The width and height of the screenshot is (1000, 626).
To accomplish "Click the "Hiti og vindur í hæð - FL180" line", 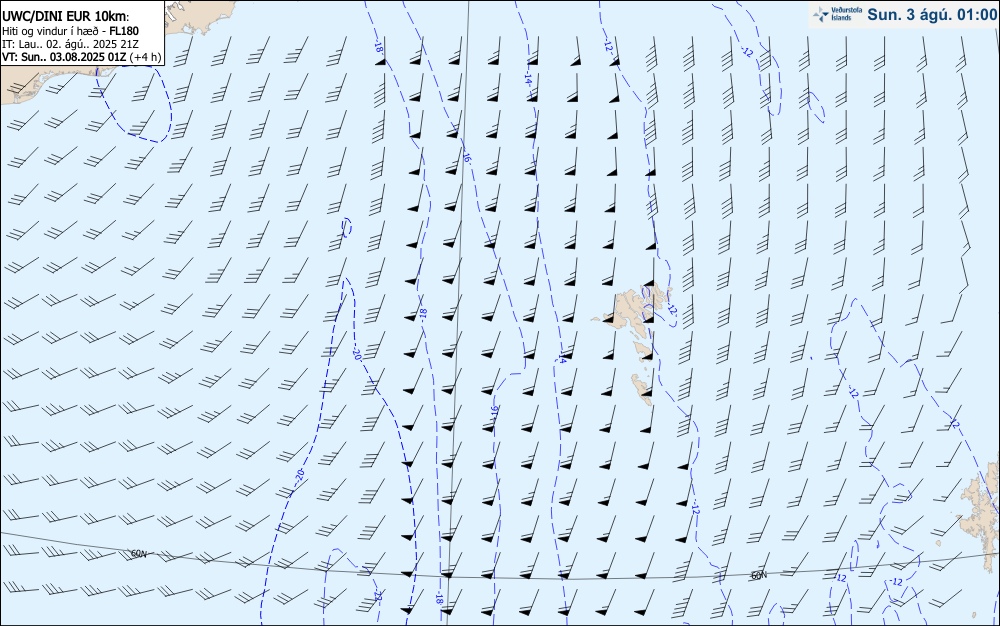I will [x=70, y=31].
